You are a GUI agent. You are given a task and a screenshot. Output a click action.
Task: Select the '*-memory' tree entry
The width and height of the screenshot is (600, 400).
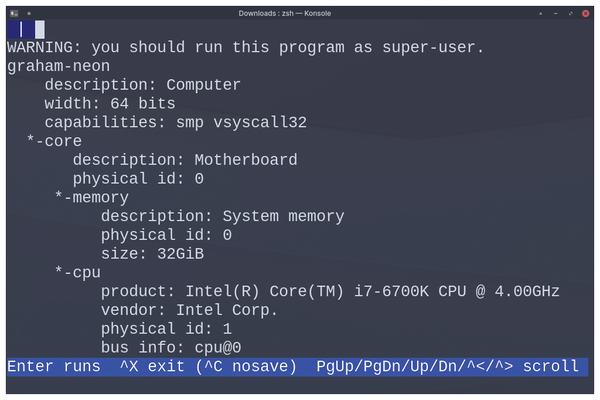click(x=91, y=198)
